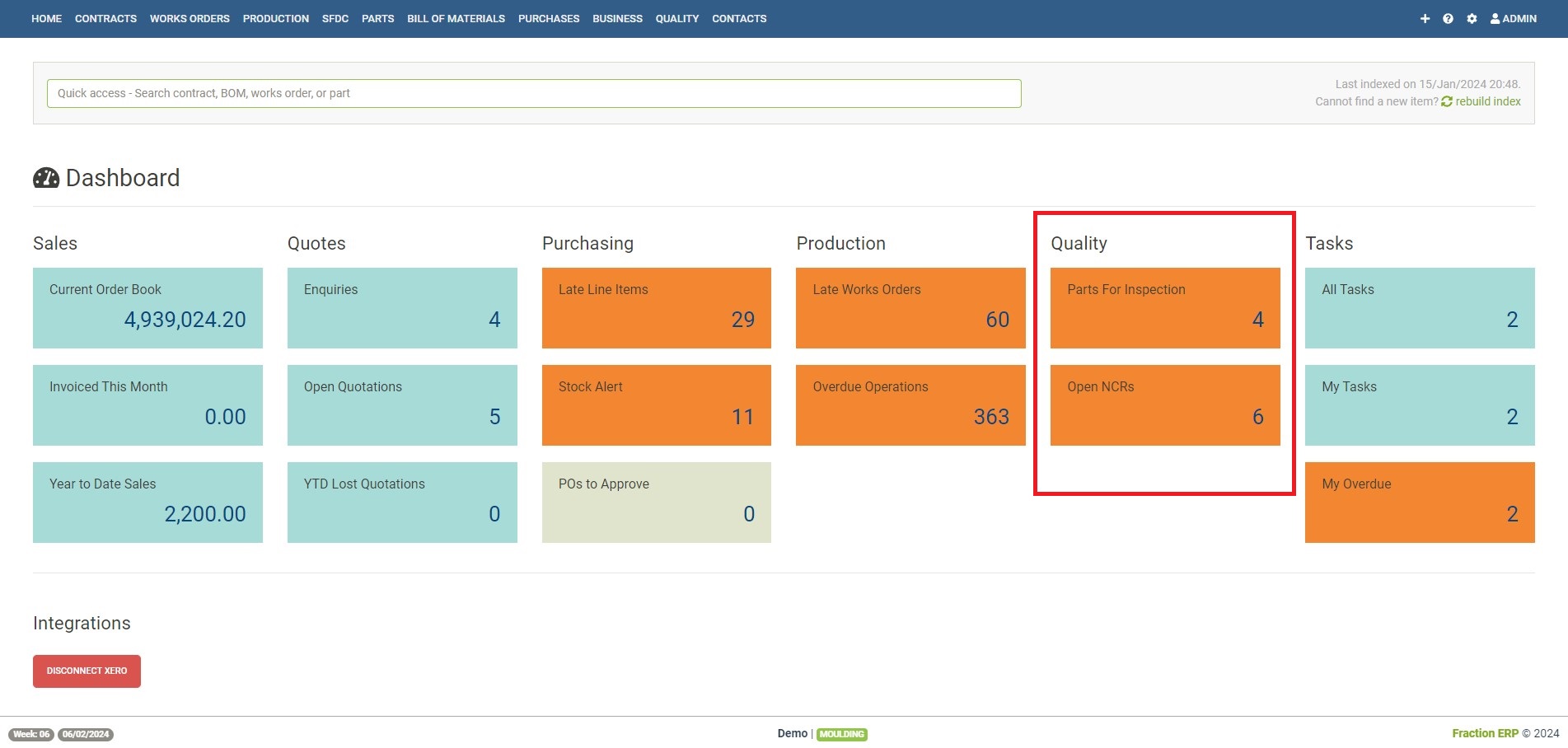Open the Quality menu
The image size is (1568, 748).
pyautogui.click(x=676, y=19)
